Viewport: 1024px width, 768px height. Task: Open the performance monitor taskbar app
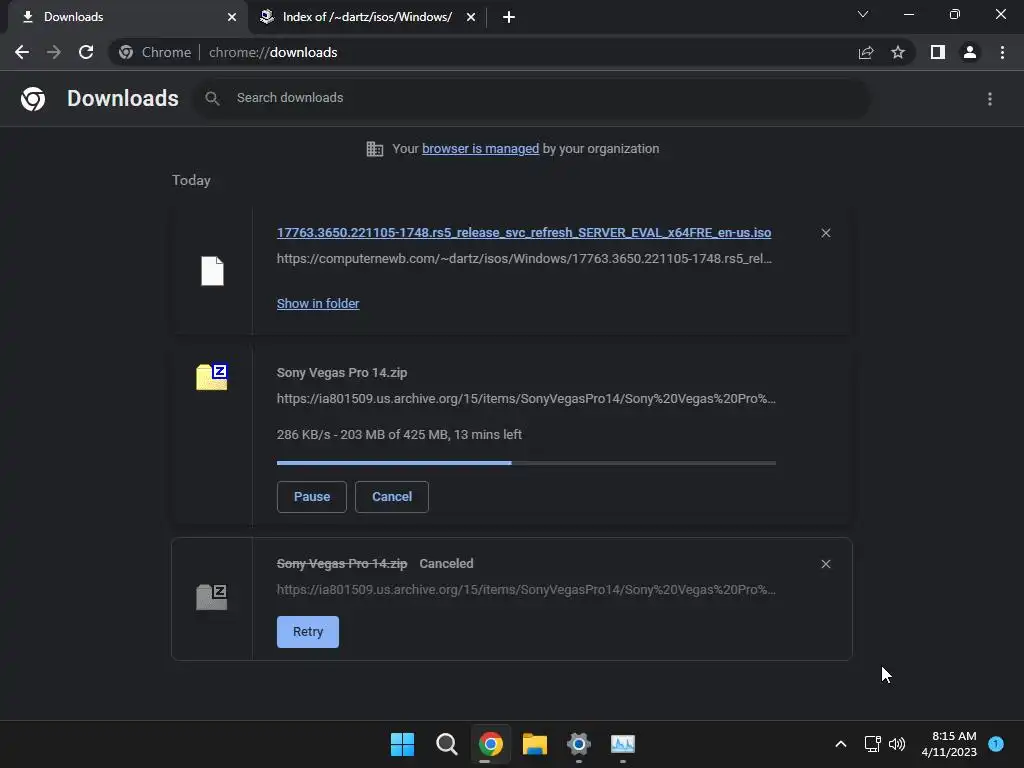click(x=622, y=744)
